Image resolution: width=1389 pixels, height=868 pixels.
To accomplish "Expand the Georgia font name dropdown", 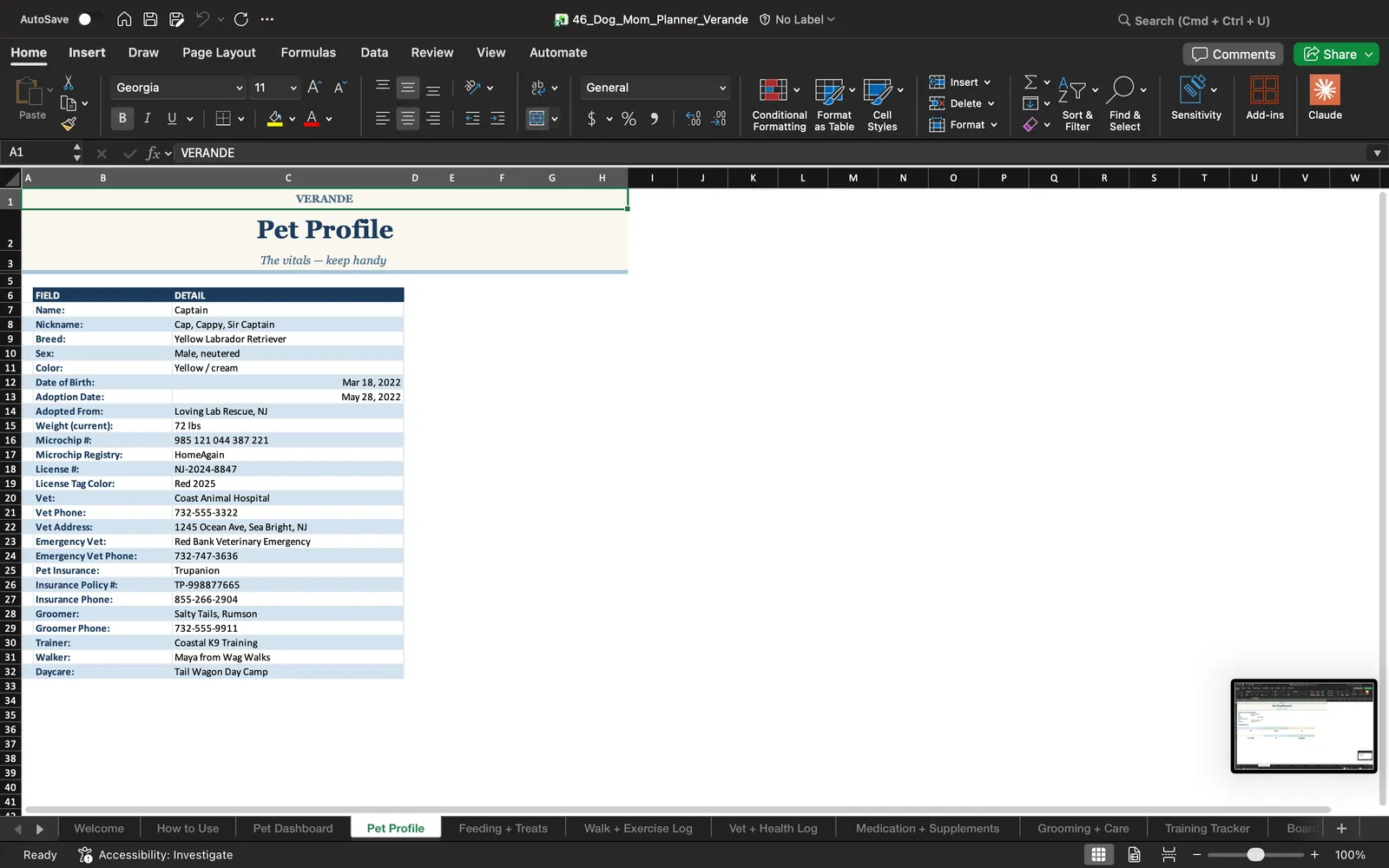I will point(240,88).
